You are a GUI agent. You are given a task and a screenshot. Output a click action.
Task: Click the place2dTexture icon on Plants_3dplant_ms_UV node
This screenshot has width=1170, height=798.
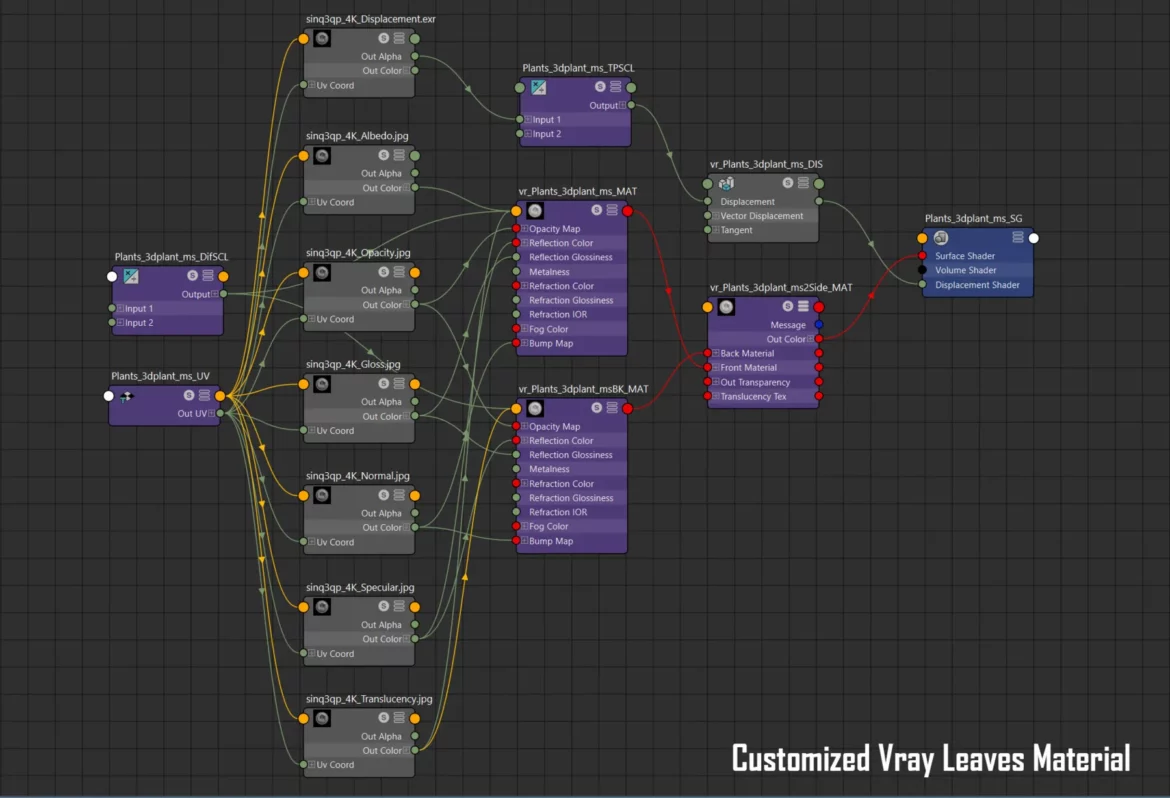128,396
